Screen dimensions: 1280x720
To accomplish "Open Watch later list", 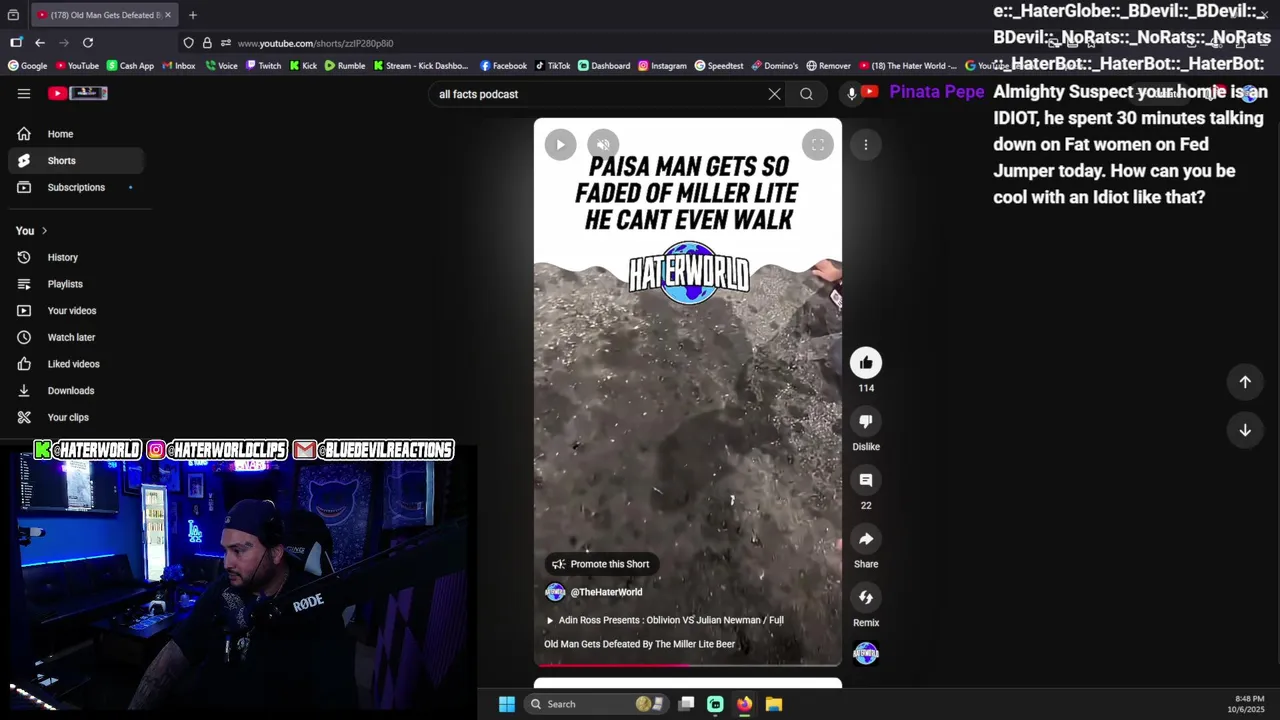I will [76, 337].
